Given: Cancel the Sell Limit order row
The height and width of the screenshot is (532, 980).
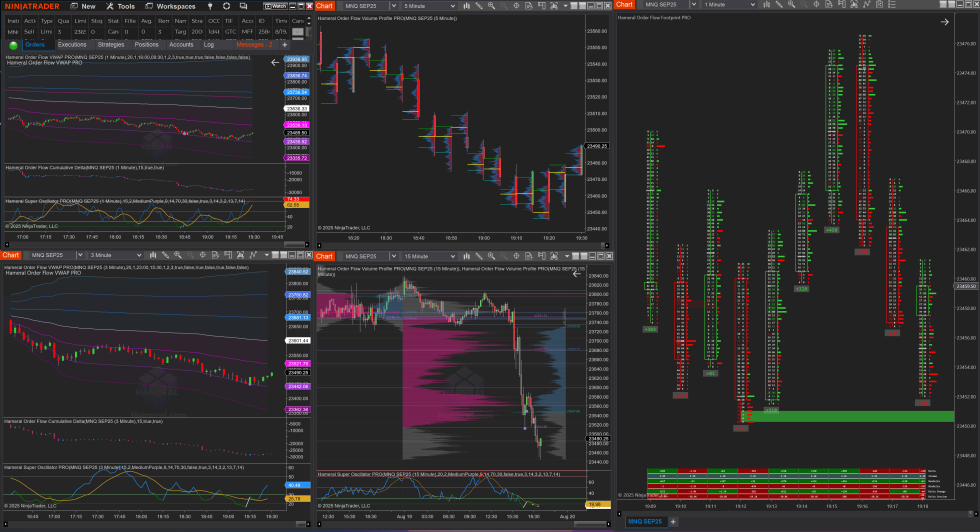Looking at the screenshot, I should click(x=298, y=31).
